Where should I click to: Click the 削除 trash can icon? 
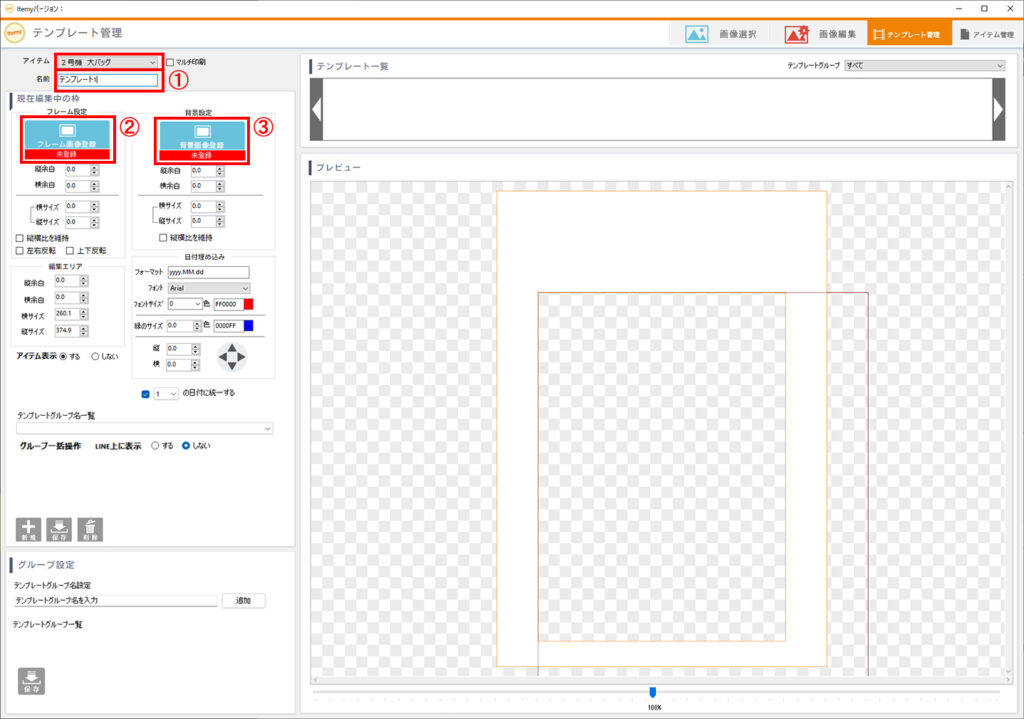click(x=90, y=529)
